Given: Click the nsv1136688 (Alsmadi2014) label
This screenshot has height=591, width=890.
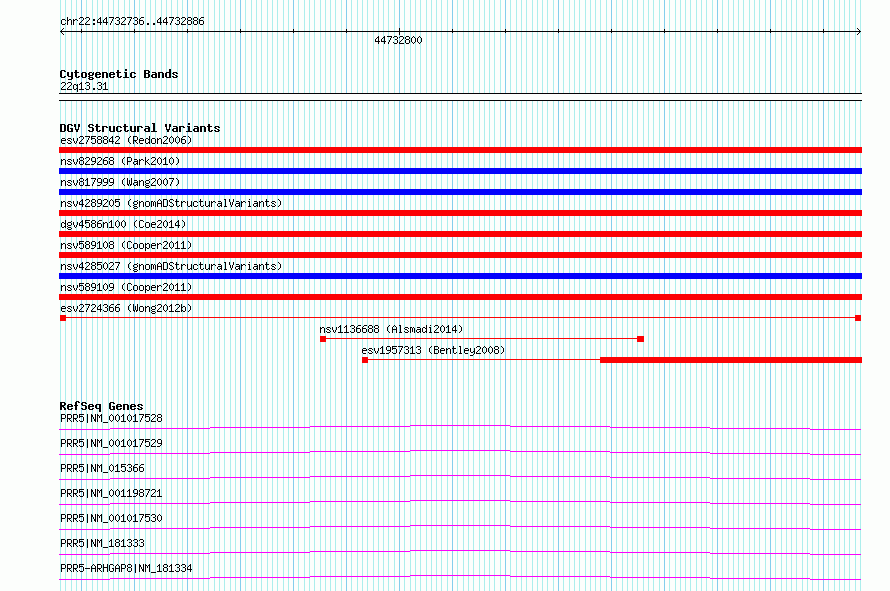Looking at the screenshot, I should [x=391, y=329].
